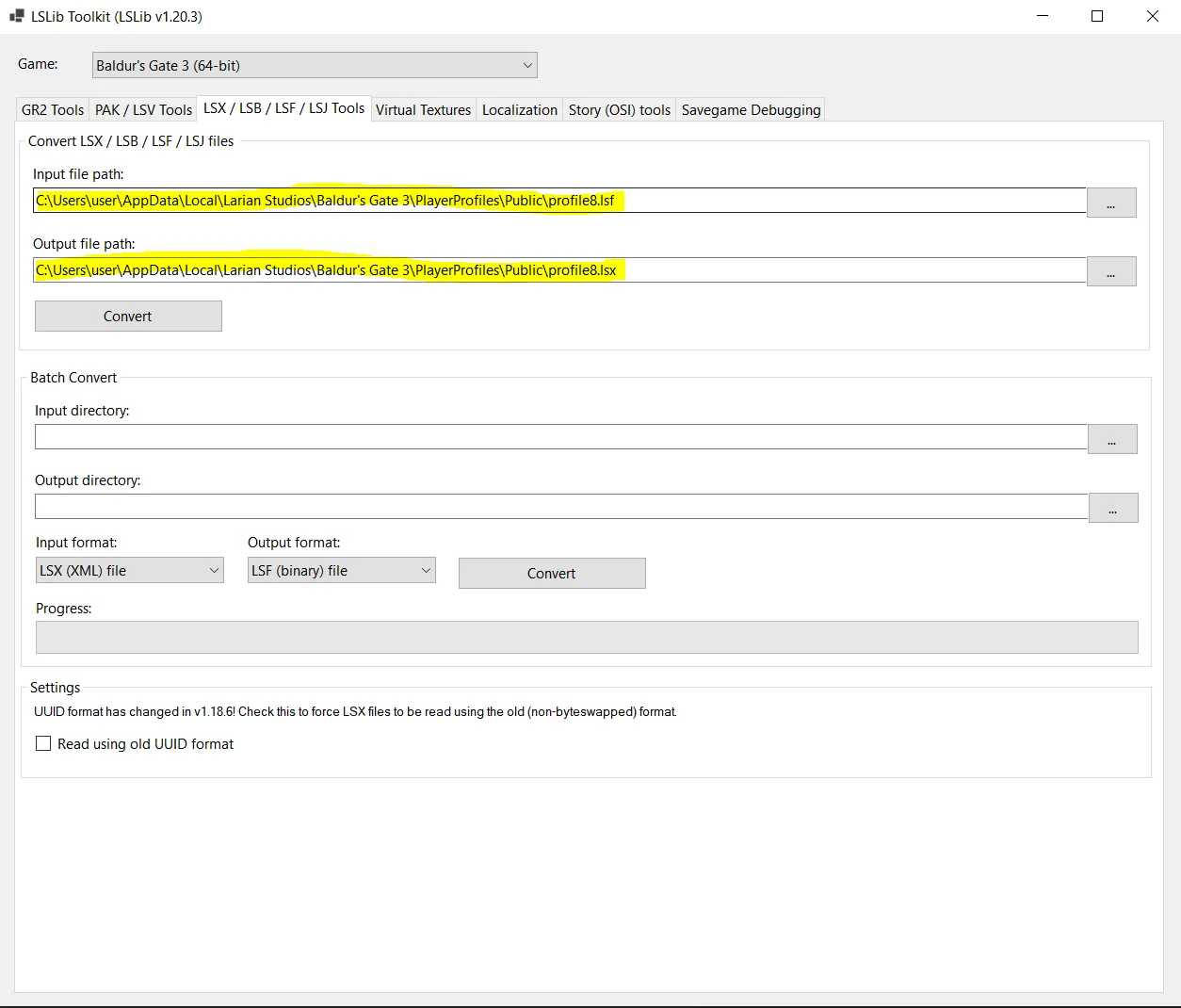The image size is (1181, 1008).
Task: Browse for the output file path
Action: point(1111,271)
